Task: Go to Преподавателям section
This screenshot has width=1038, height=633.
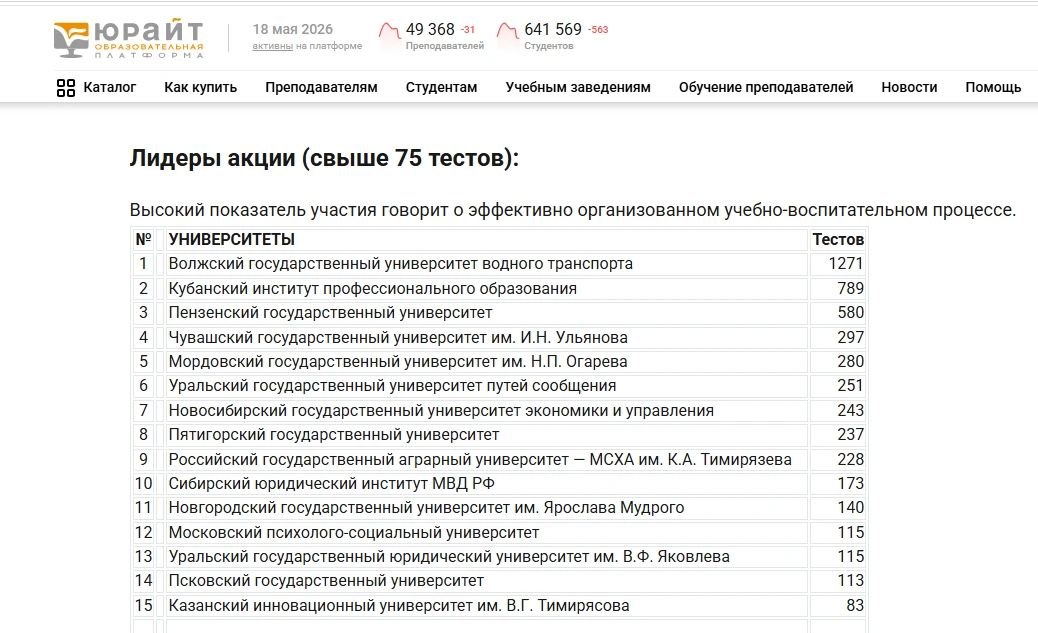Action: 321,87
